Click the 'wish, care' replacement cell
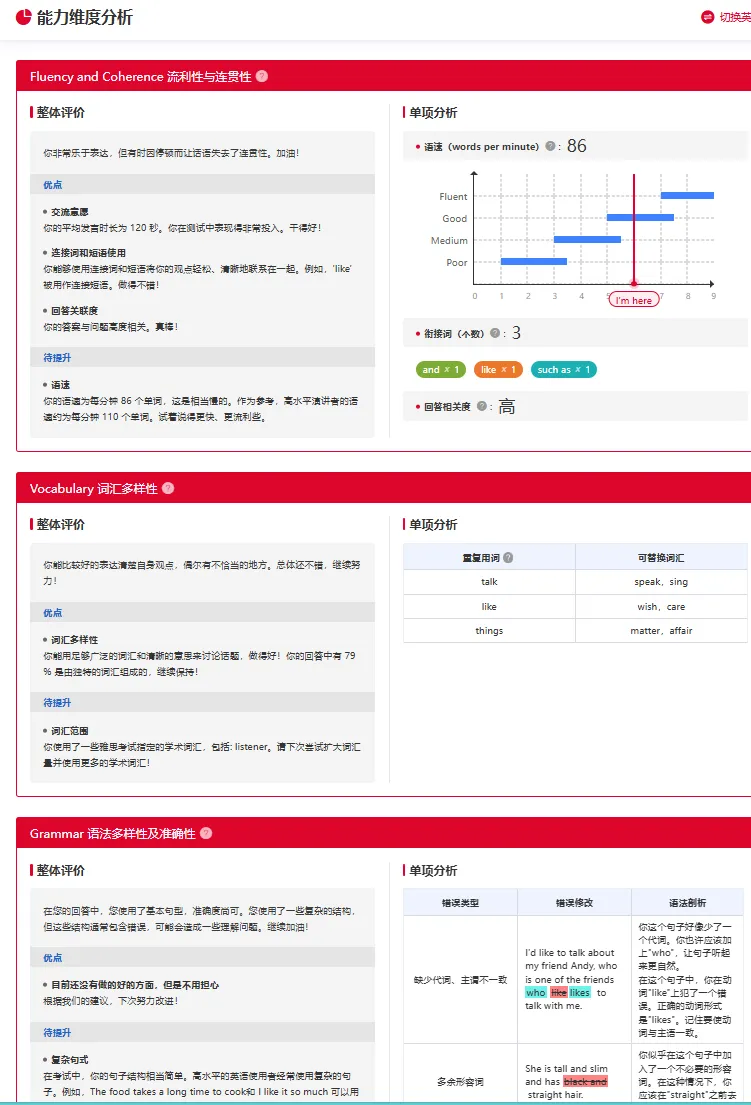 coord(661,607)
